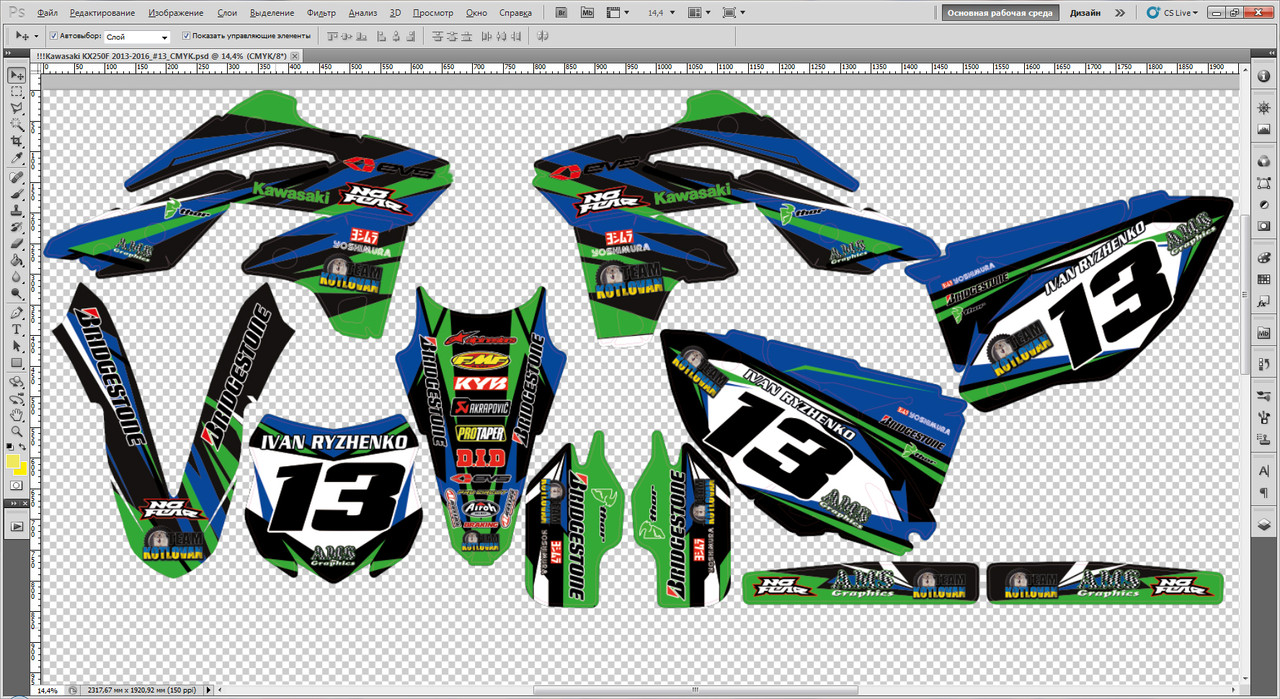The image size is (1280, 699).
Task: Open tool preset picker arrow
Action: [x=34, y=36]
